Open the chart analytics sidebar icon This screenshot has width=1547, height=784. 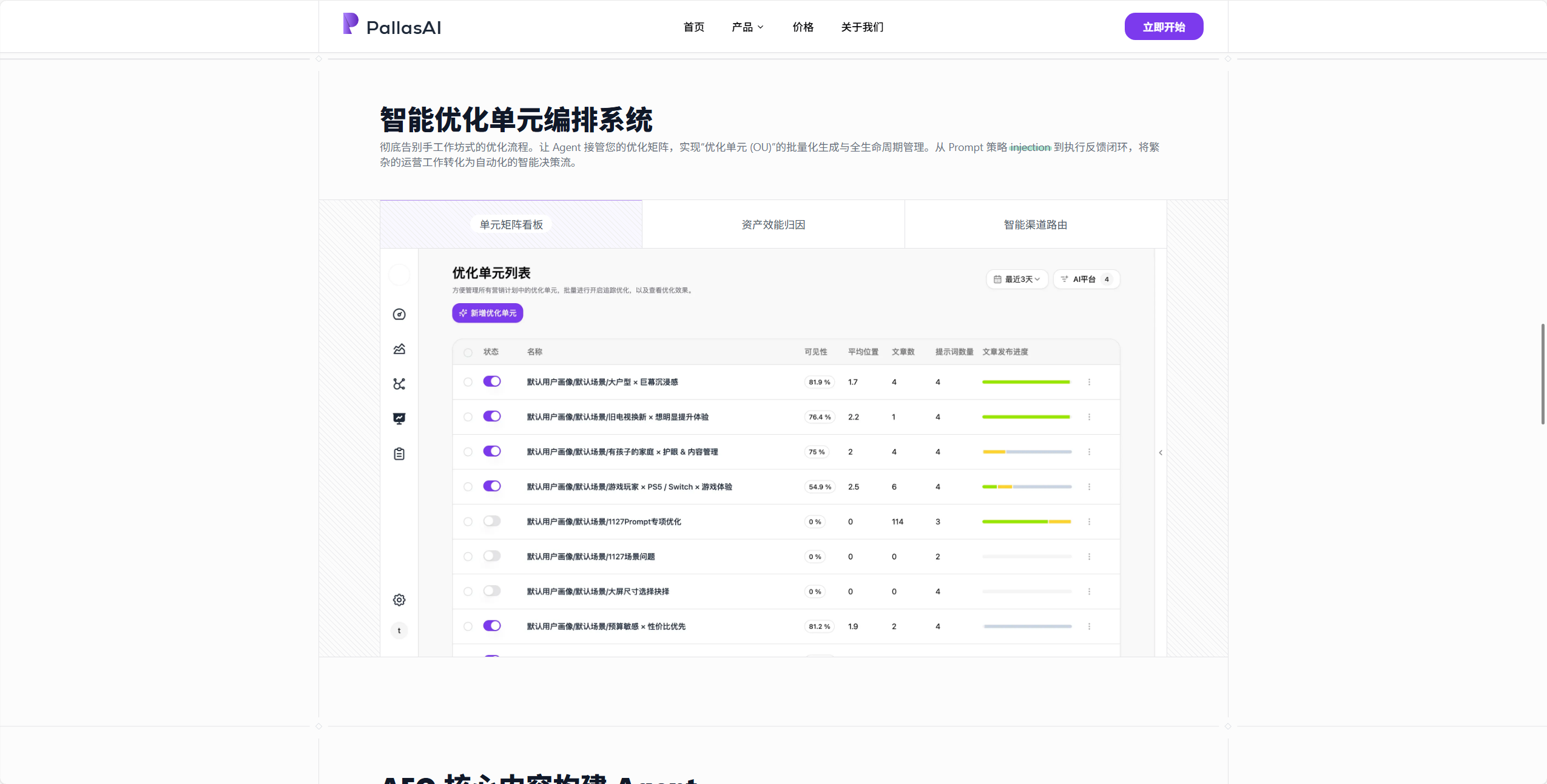[399, 349]
